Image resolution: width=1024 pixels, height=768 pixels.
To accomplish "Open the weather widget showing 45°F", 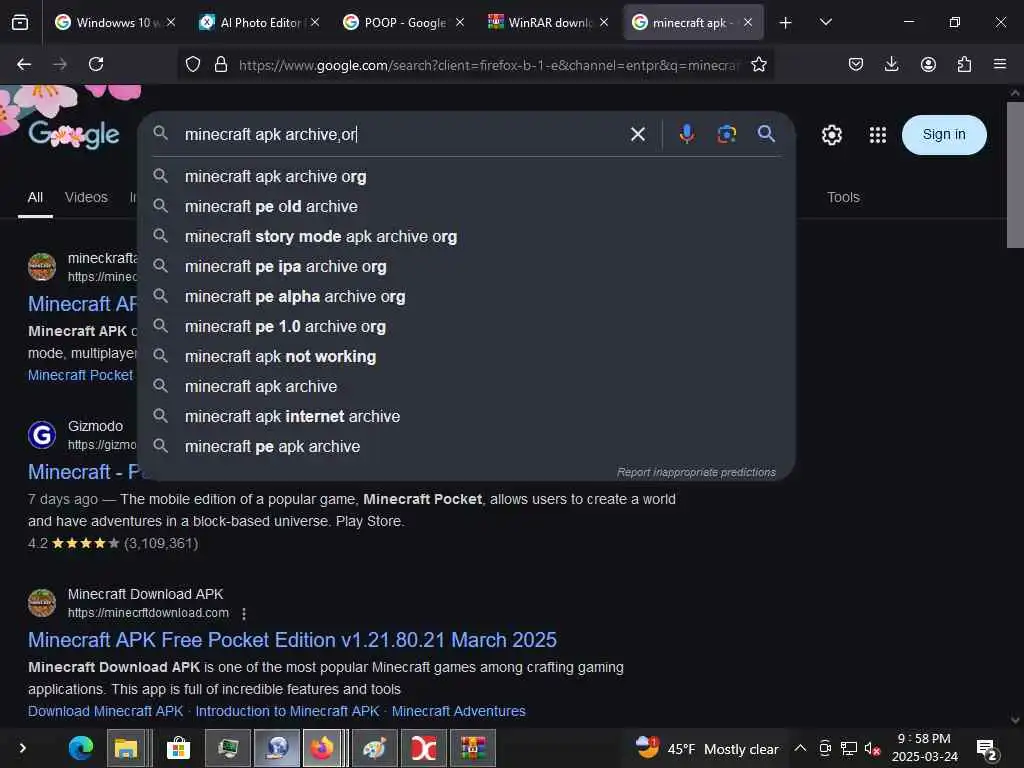I will 707,748.
